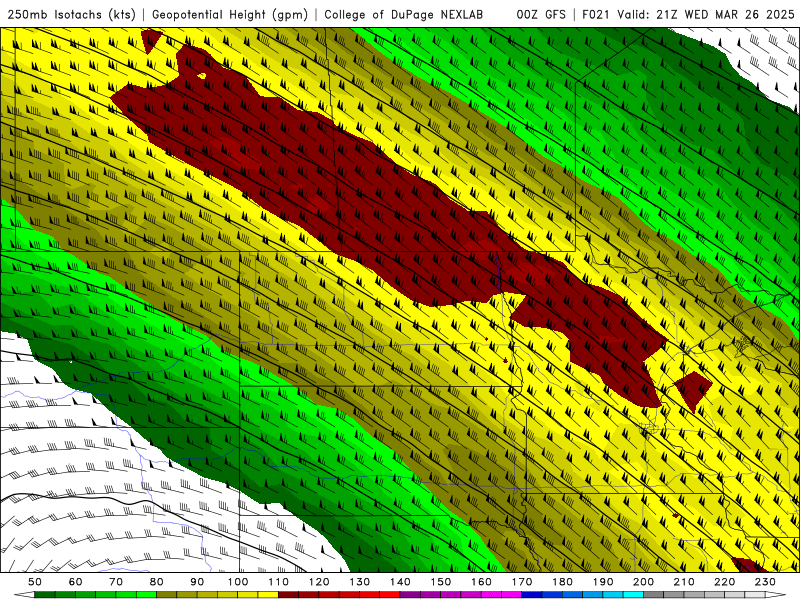Click the 170 knot legend label
The image size is (800, 600).
pos(522,582)
